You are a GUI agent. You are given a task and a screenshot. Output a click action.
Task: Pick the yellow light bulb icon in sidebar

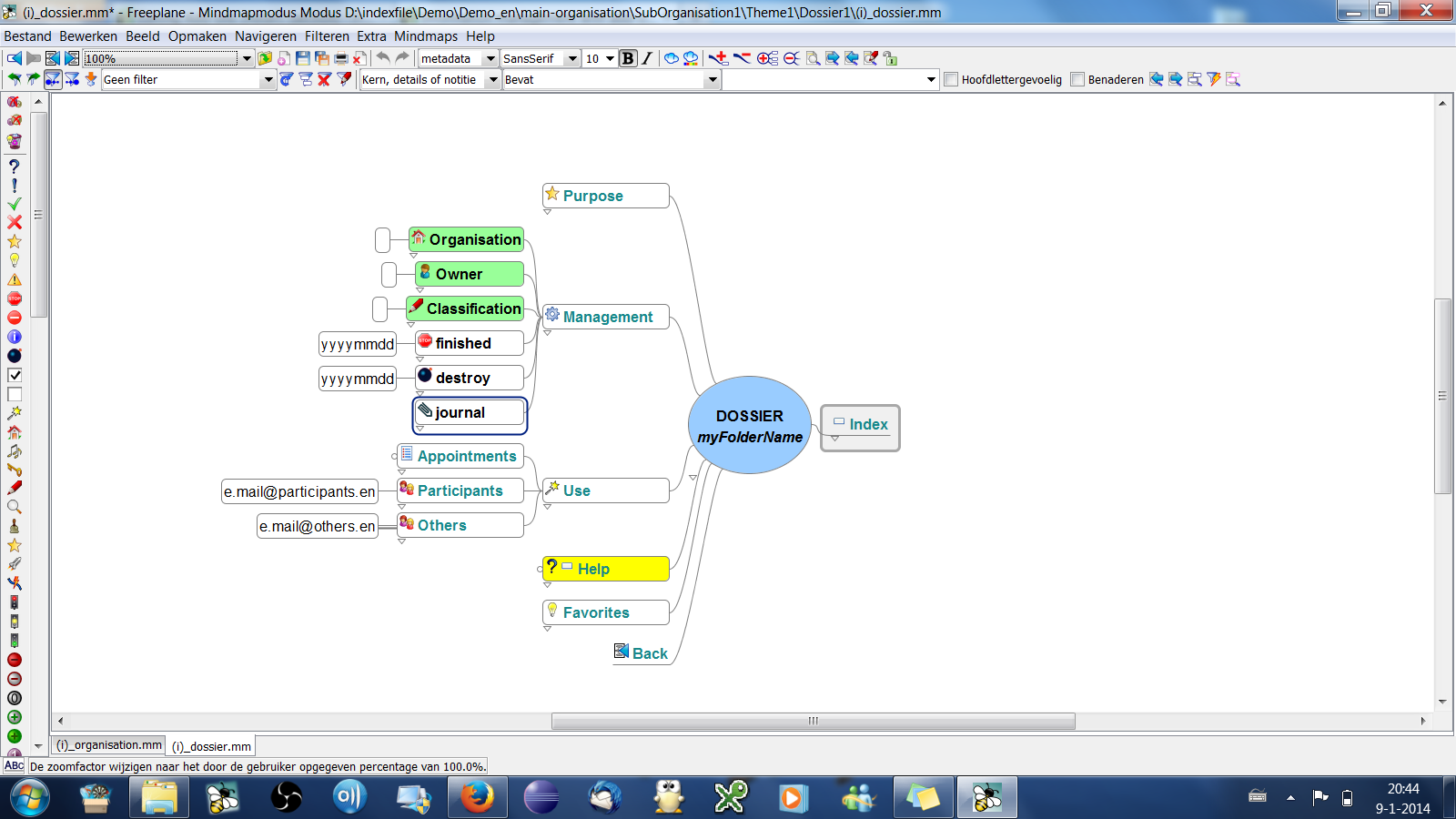[x=15, y=260]
